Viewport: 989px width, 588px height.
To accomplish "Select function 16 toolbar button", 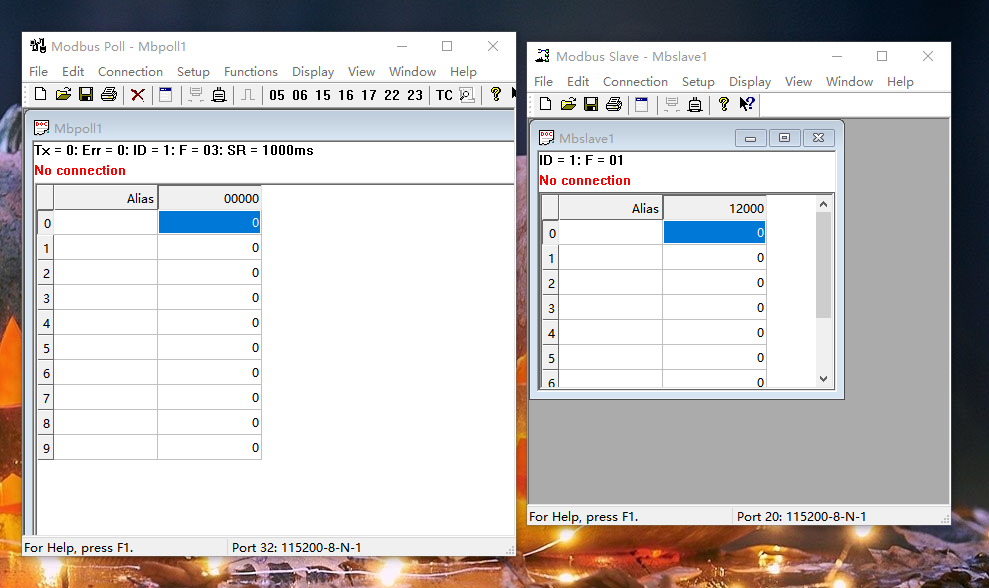I will (x=346, y=95).
